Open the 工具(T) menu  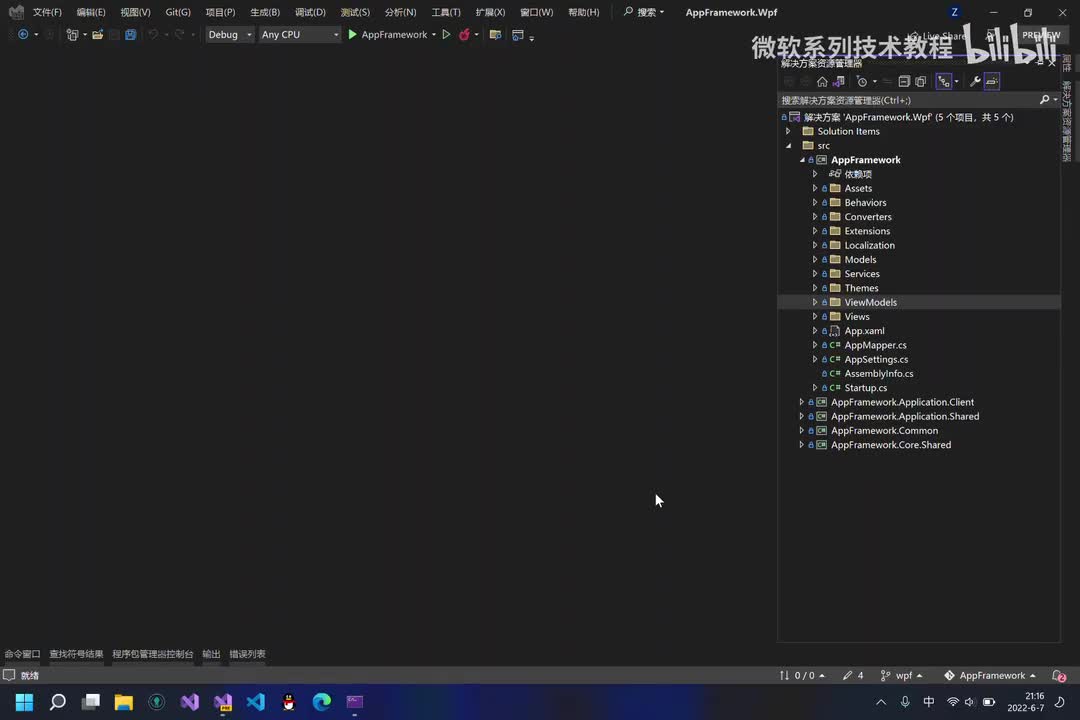(x=446, y=12)
